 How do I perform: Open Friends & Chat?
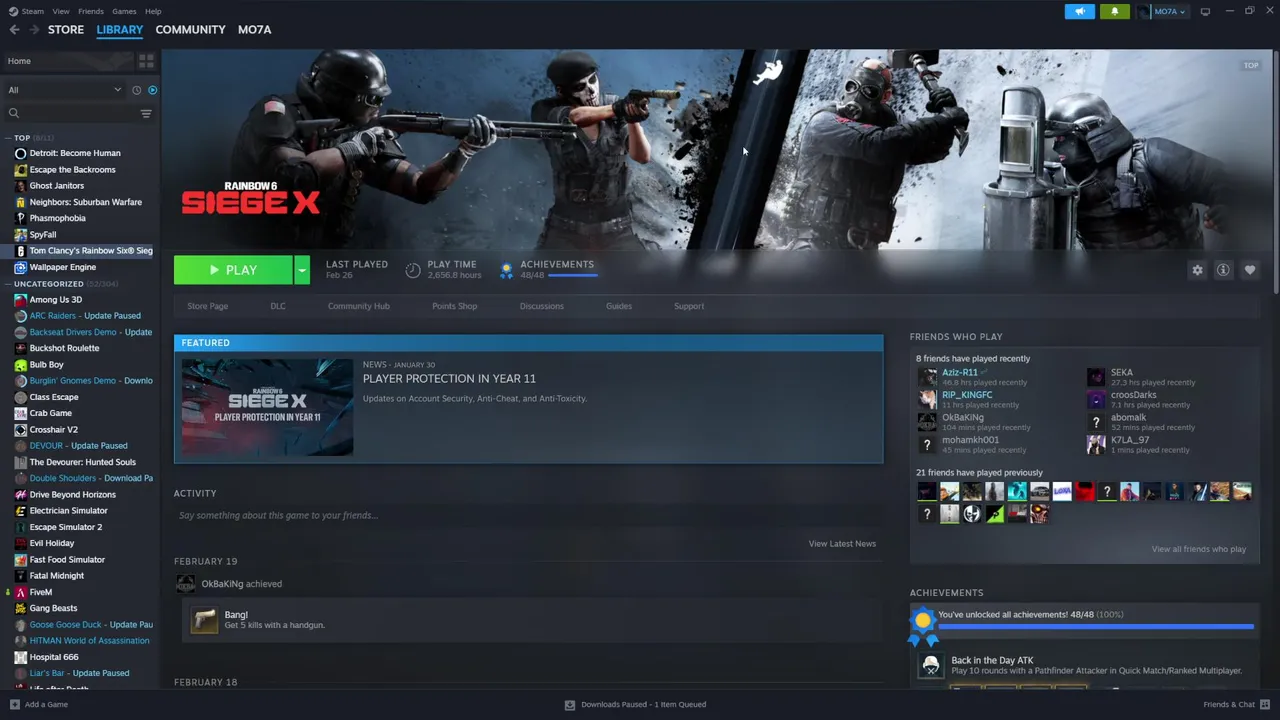(1235, 704)
